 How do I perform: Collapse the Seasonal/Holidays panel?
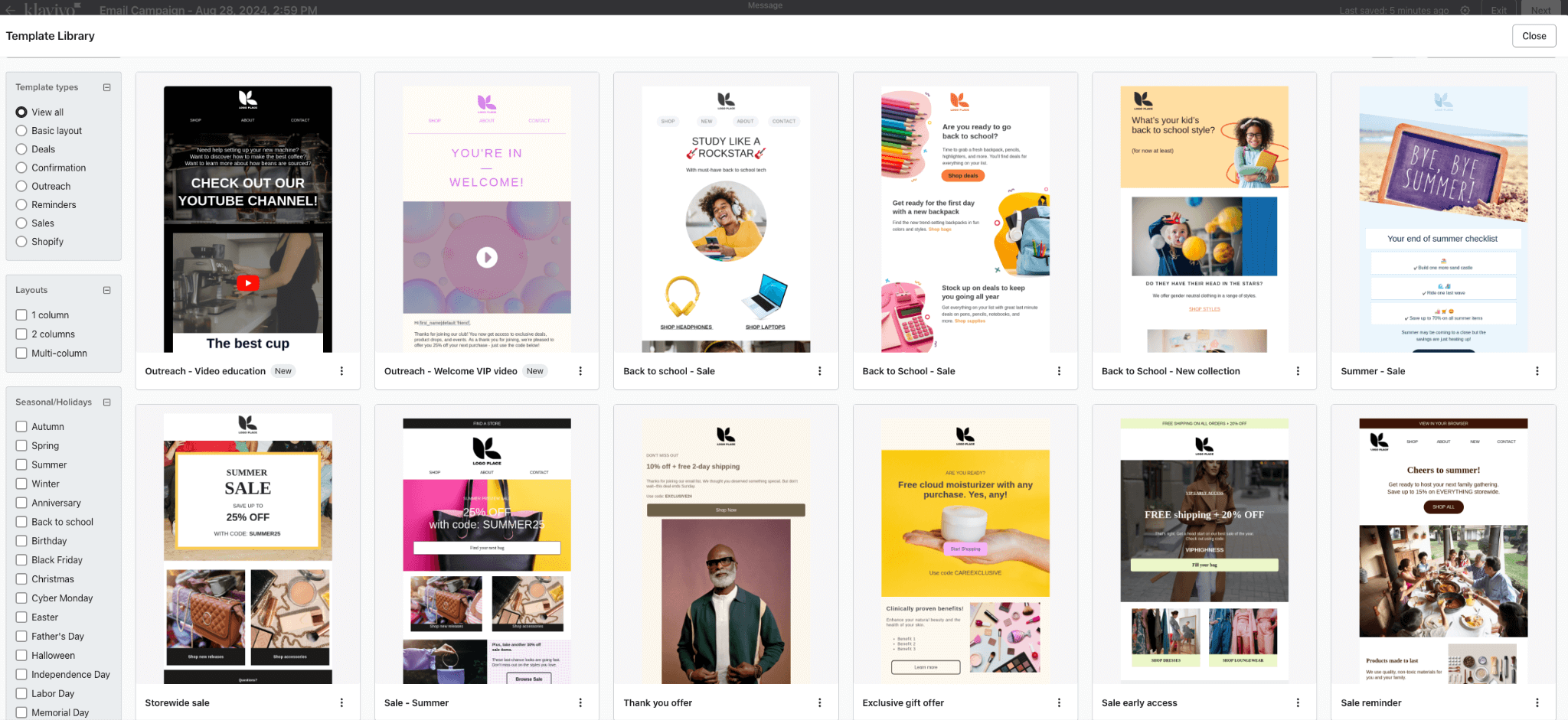[x=106, y=402]
